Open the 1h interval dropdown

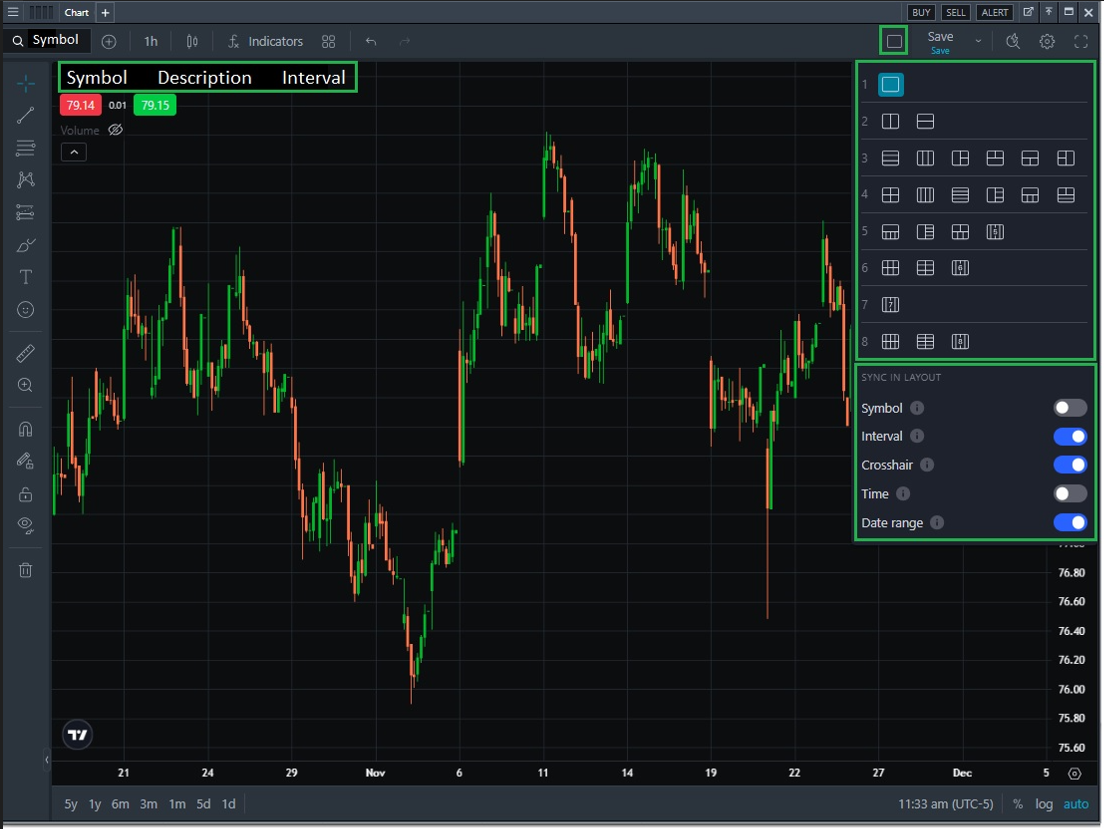tap(151, 41)
